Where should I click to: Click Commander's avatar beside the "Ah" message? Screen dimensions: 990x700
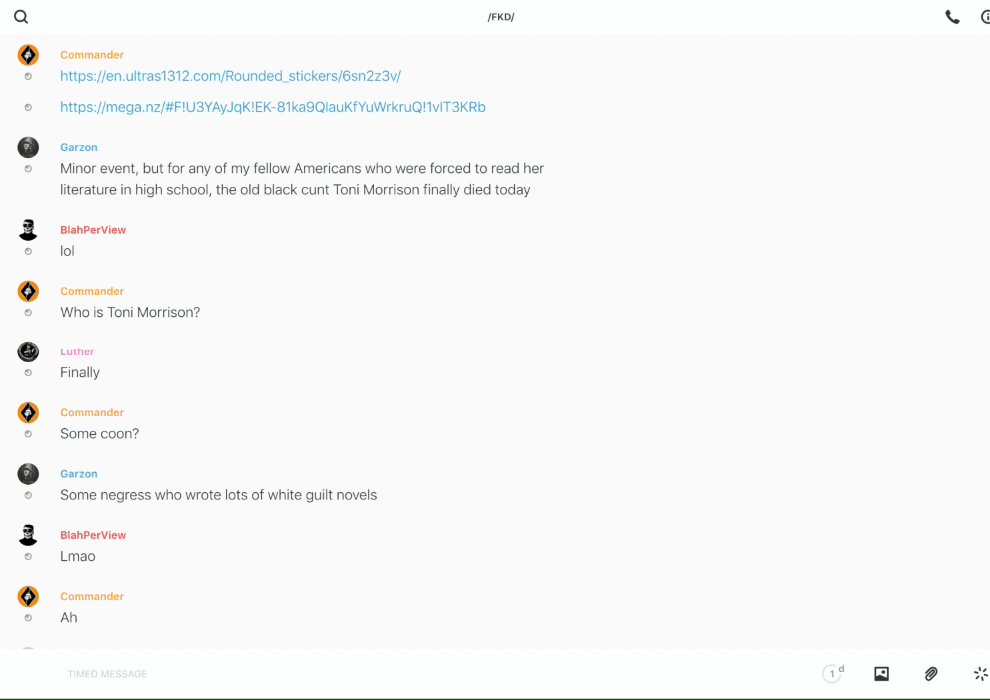point(28,597)
